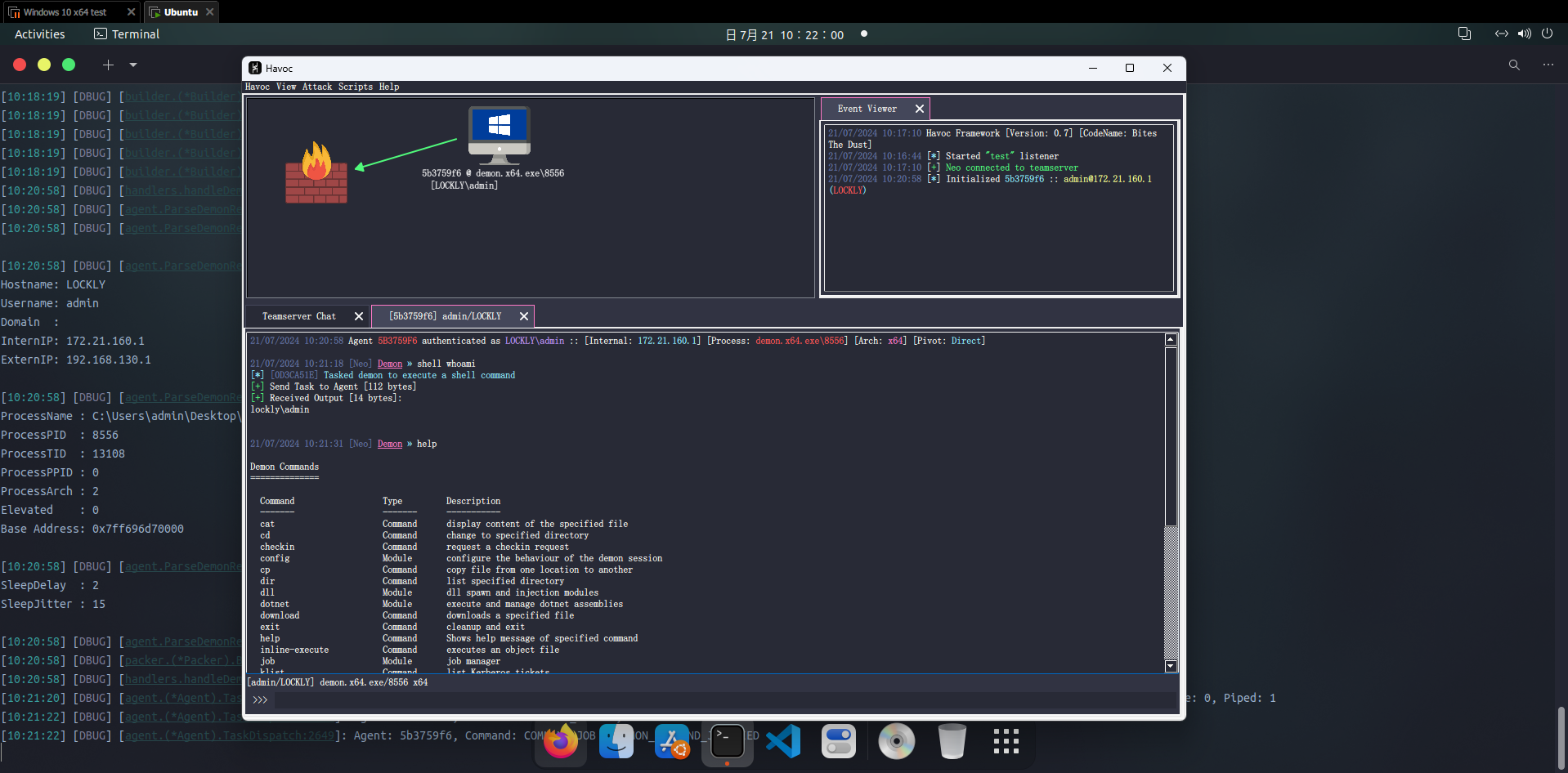Select the firewall teamserver node icon
The image size is (1568, 773).
[x=316, y=172]
